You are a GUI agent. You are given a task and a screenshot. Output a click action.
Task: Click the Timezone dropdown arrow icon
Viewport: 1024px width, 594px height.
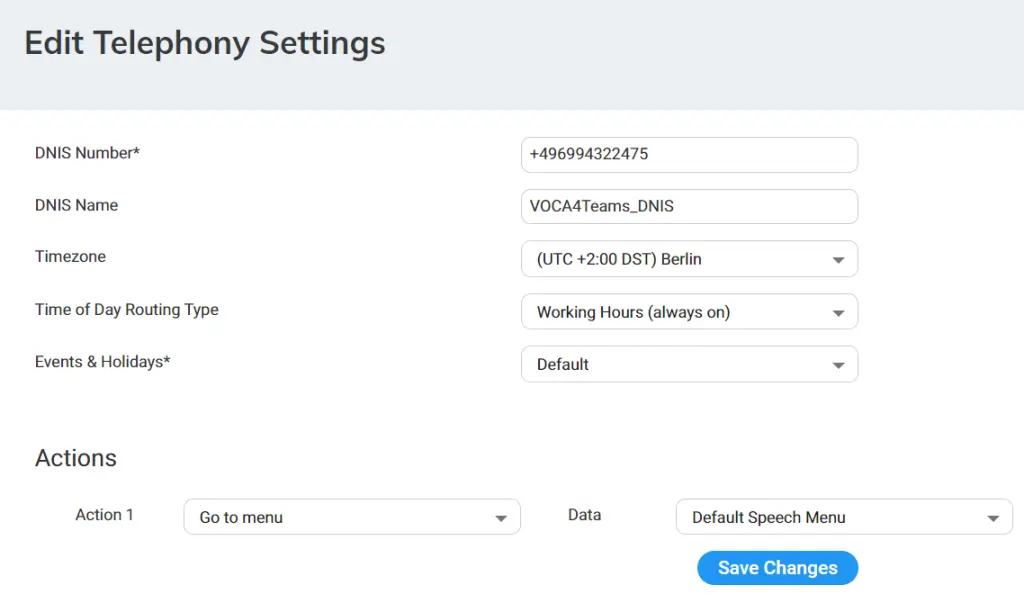click(838, 260)
